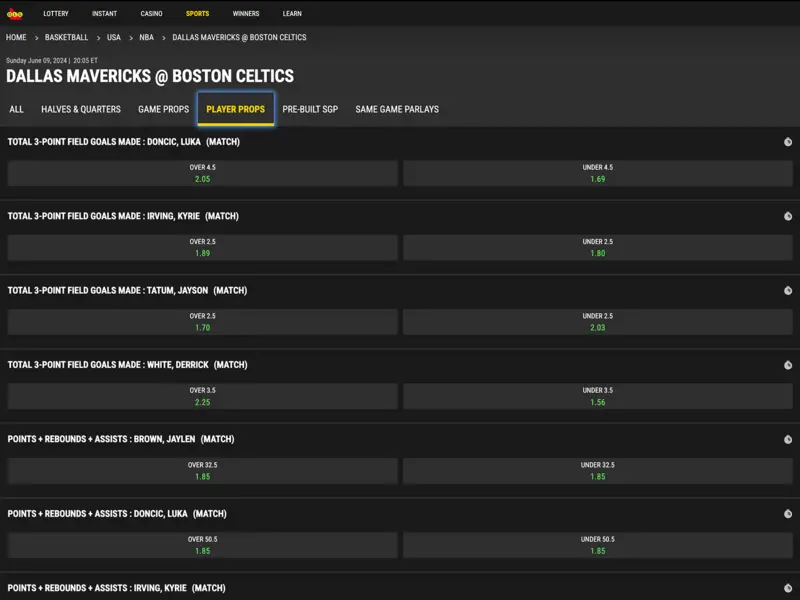Navigate to the NBA breadcrumb link
Screen dimensions: 800x600
[146, 37]
